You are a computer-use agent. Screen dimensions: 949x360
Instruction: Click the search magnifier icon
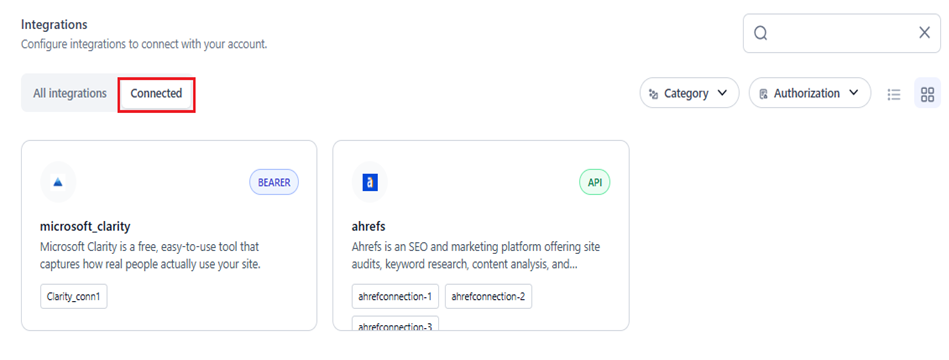click(x=761, y=33)
